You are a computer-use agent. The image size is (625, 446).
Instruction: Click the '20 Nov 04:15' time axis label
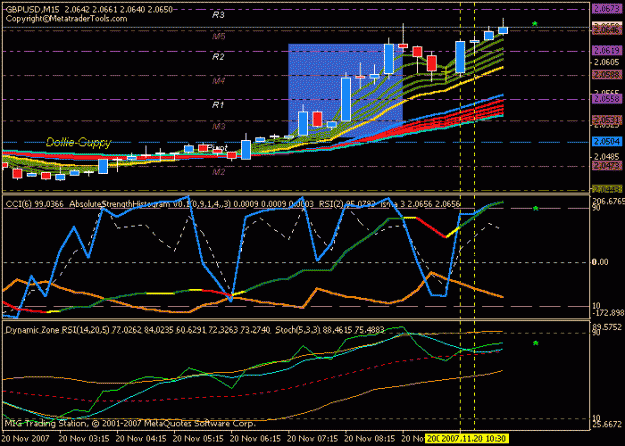(x=142, y=439)
